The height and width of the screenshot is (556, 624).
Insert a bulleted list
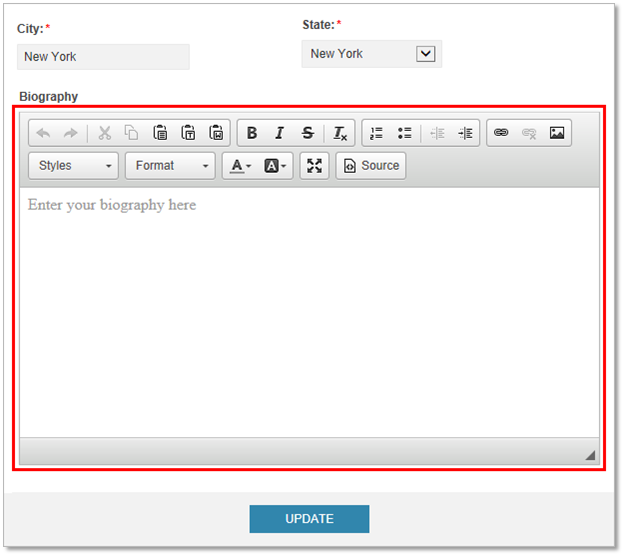[404, 133]
